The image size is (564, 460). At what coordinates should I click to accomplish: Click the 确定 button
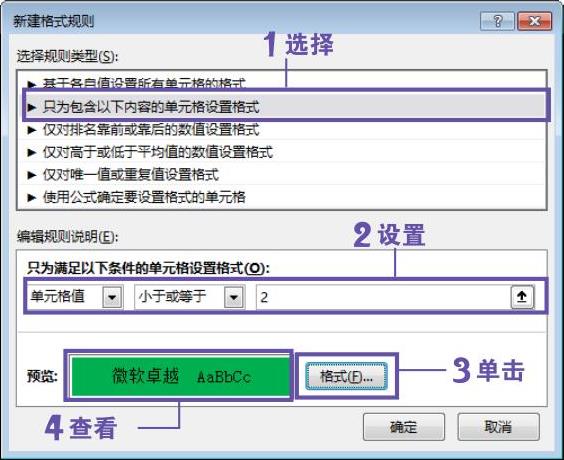[x=404, y=427]
